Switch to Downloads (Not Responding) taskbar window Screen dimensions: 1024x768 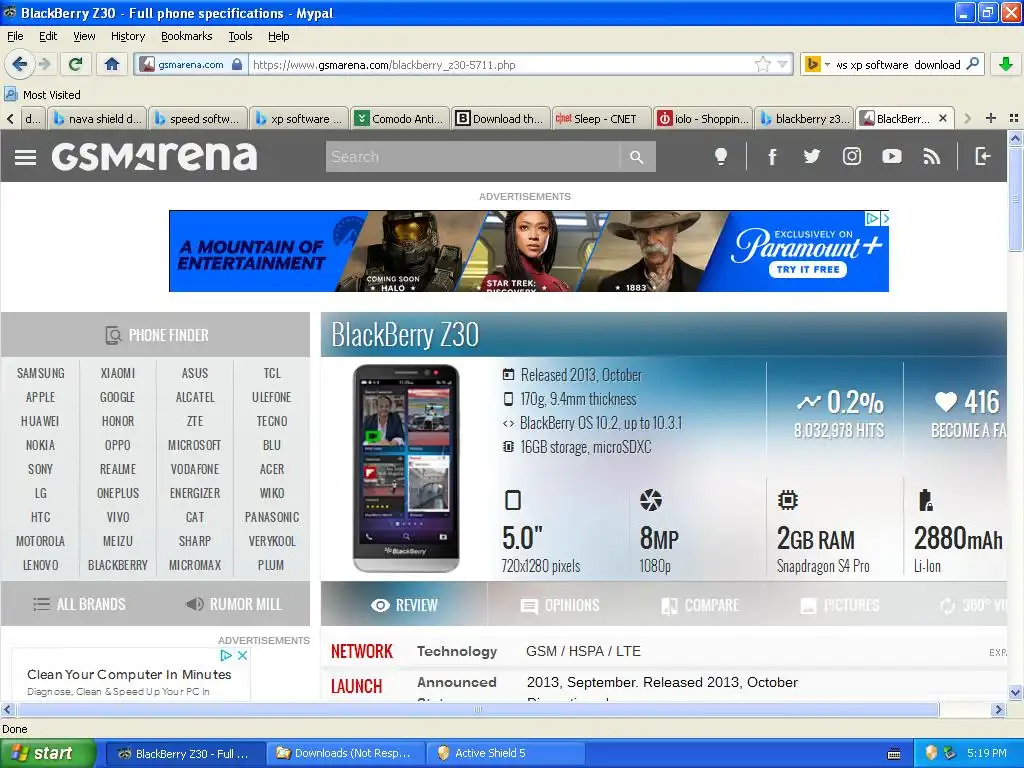pos(346,753)
